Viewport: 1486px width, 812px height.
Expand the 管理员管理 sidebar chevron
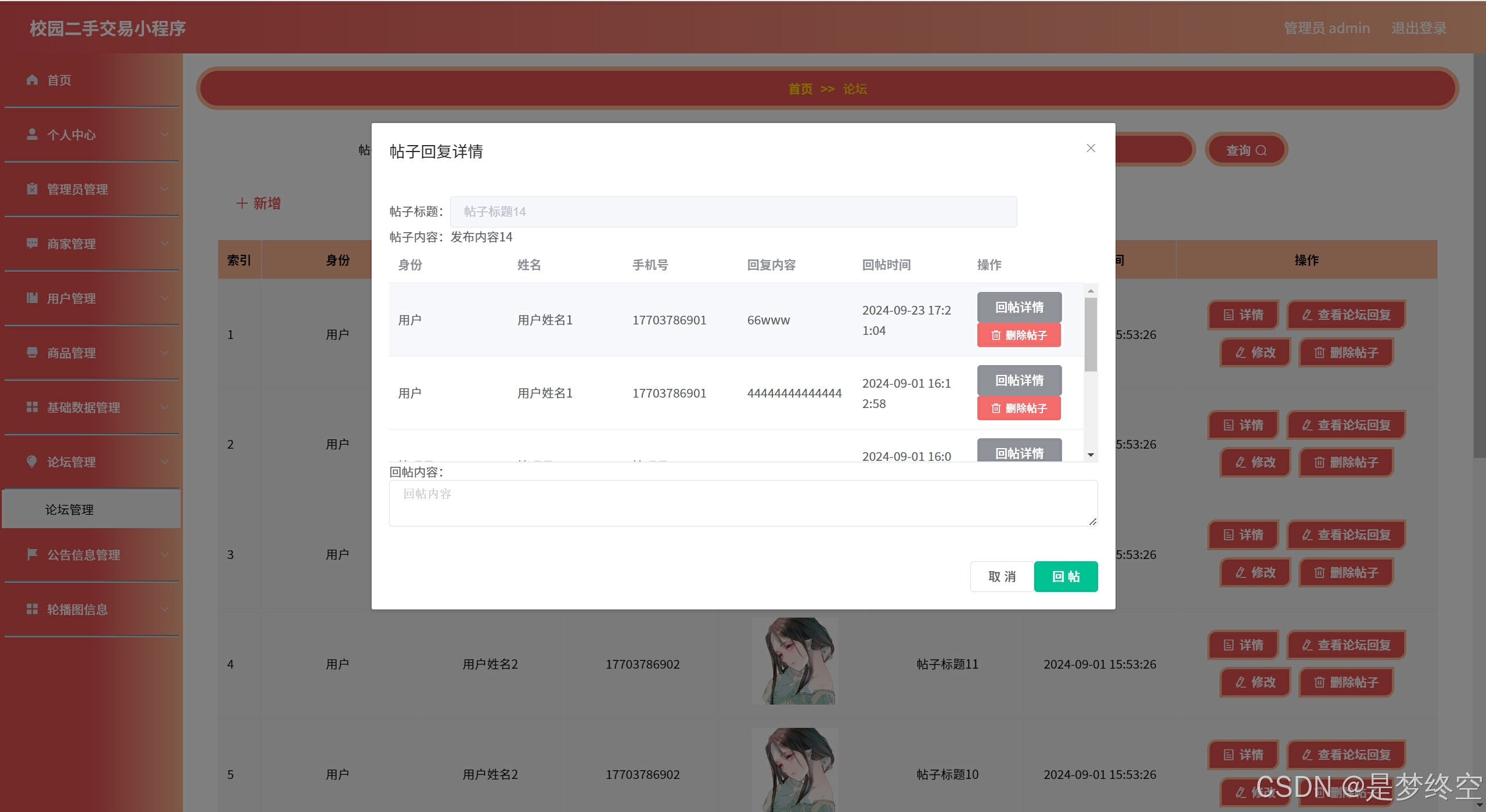(x=164, y=189)
